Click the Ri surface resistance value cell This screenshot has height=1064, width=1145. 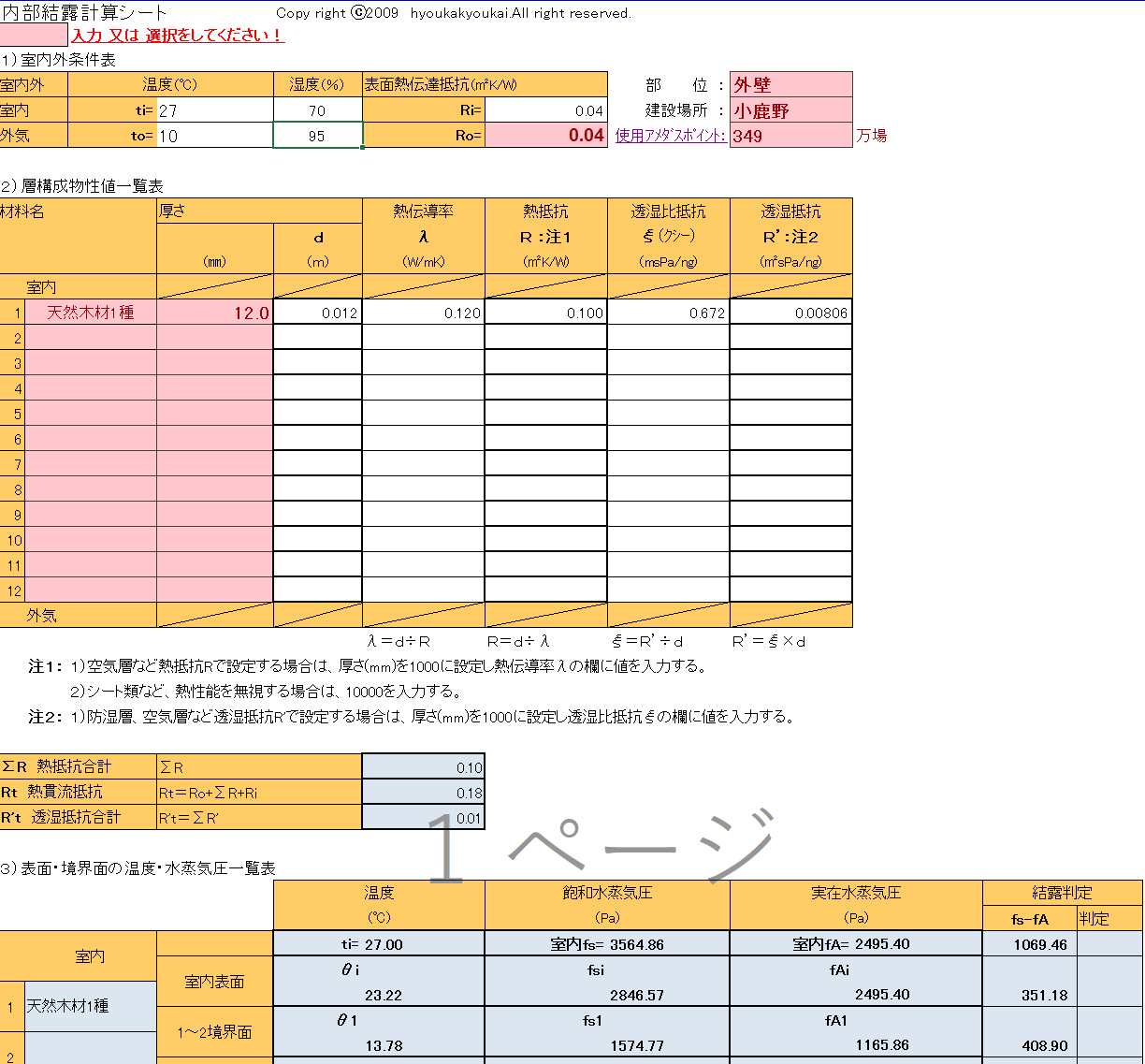tap(545, 110)
